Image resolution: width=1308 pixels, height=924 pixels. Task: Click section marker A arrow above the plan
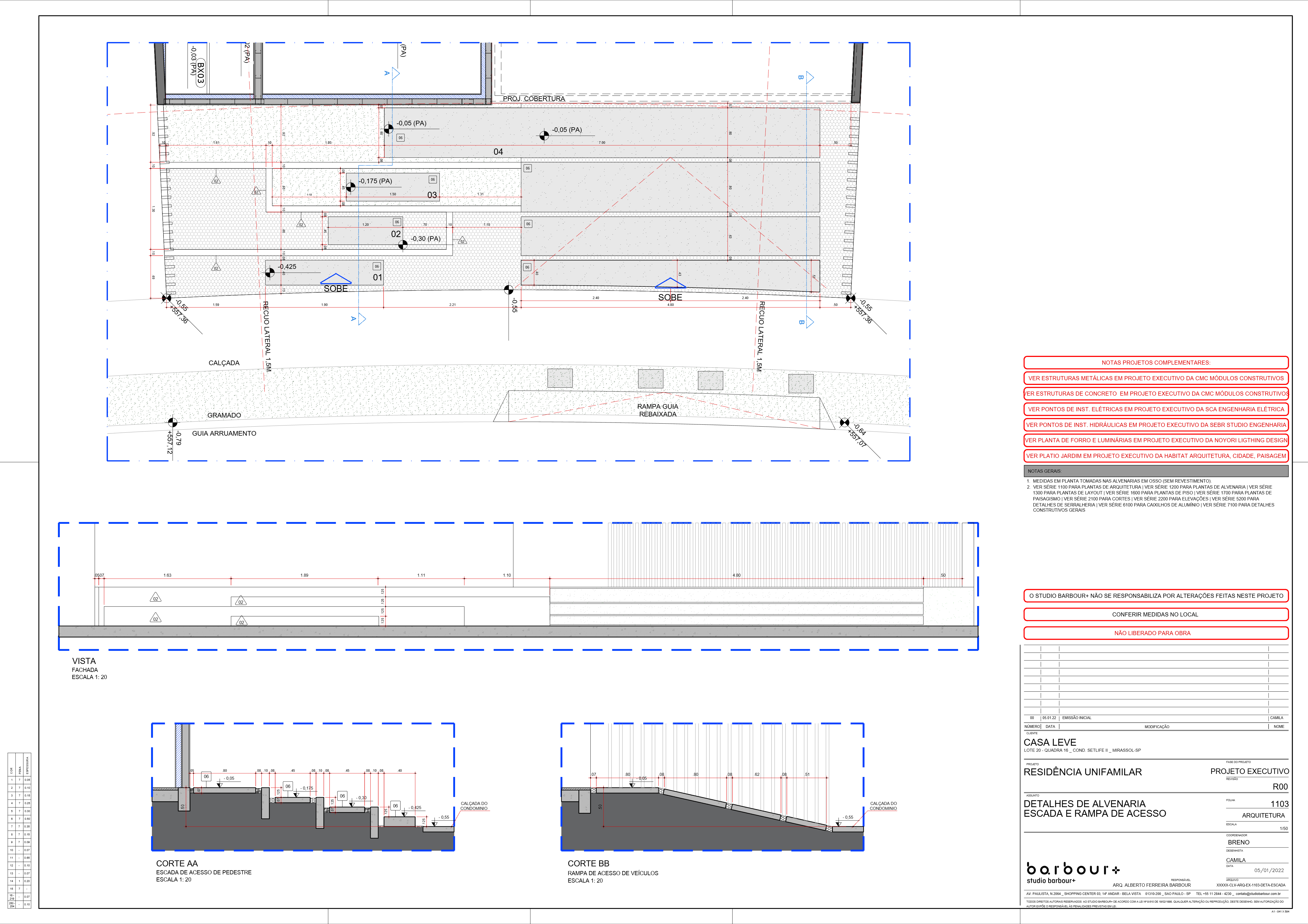pyautogui.click(x=395, y=73)
